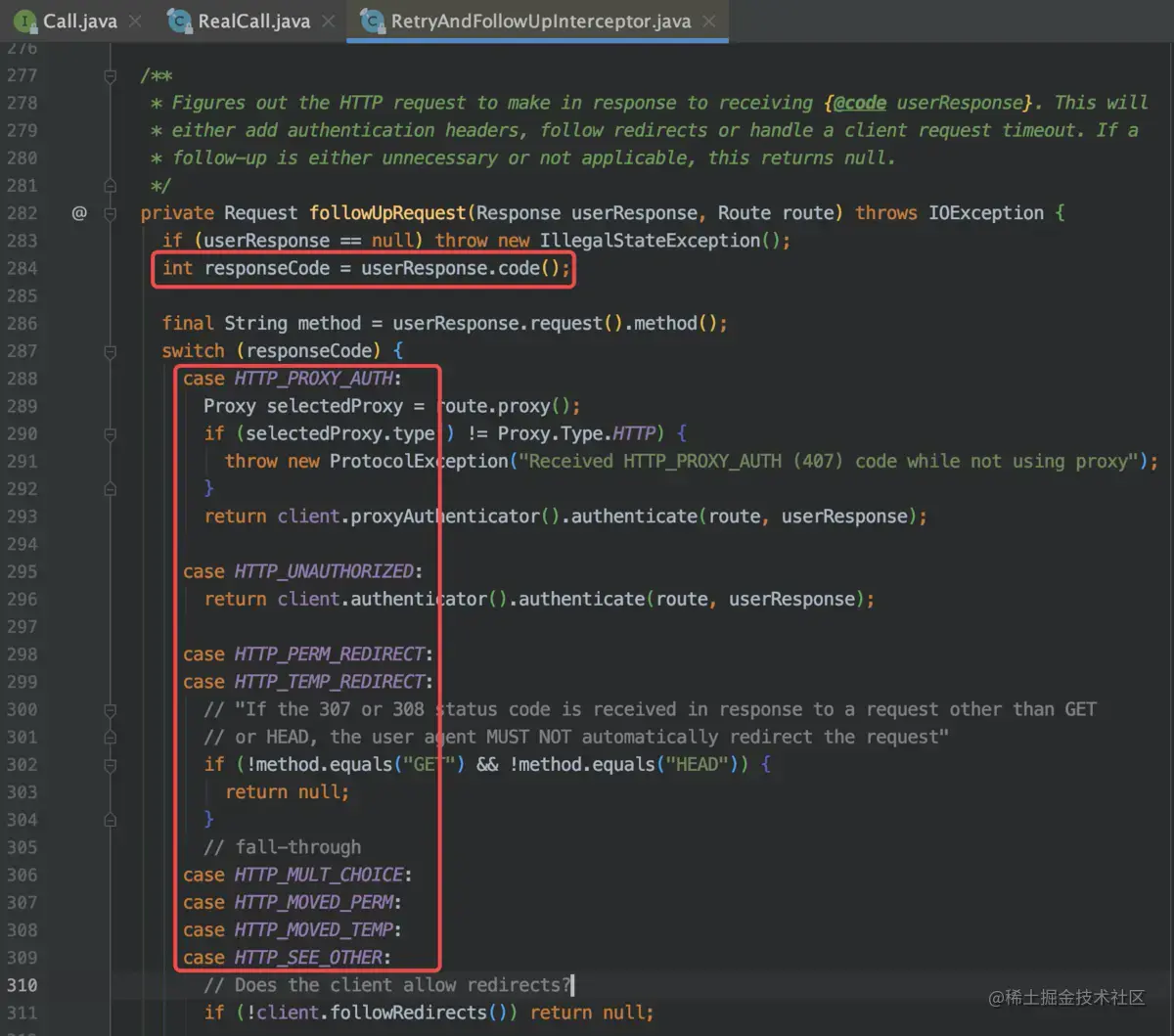Click "return null;" on line 303

[x=288, y=792]
